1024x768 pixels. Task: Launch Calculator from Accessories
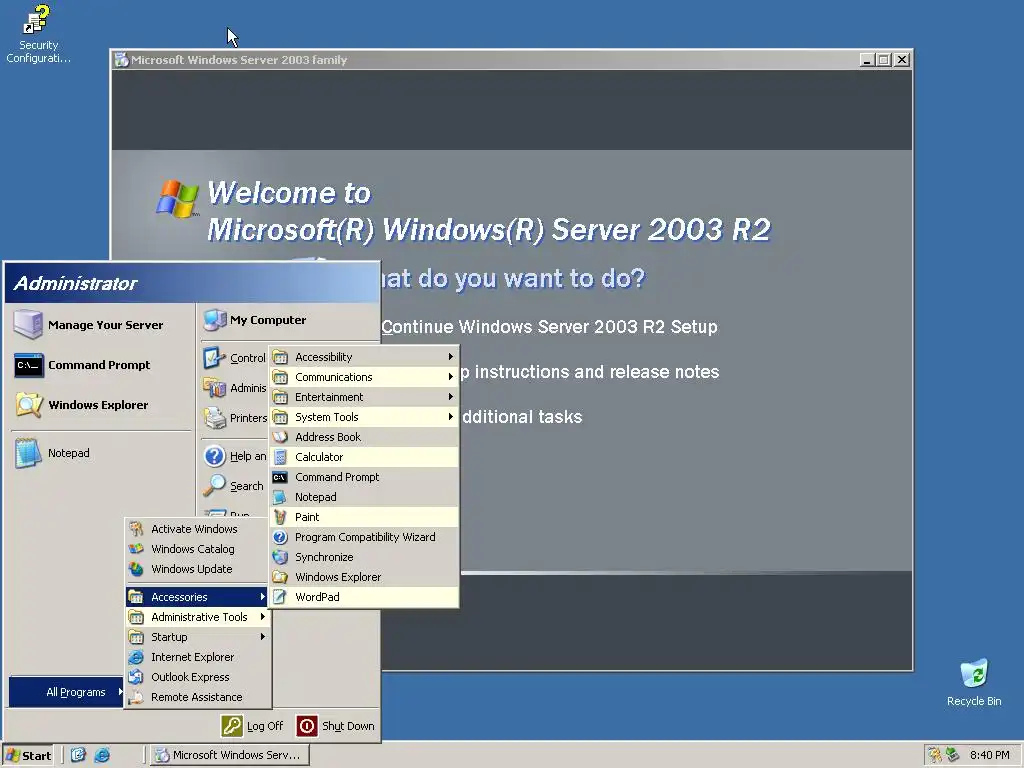364,457
